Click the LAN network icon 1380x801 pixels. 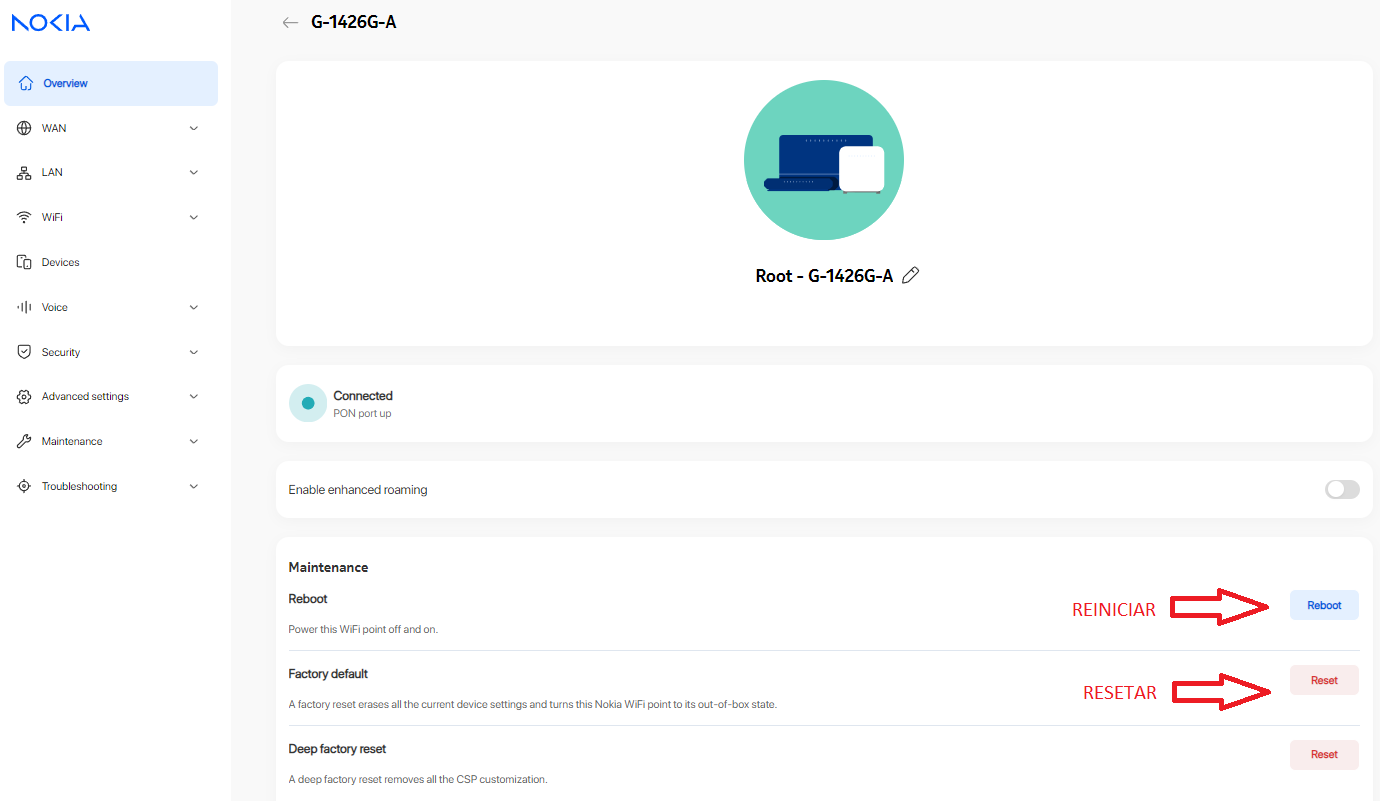[x=24, y=172]
